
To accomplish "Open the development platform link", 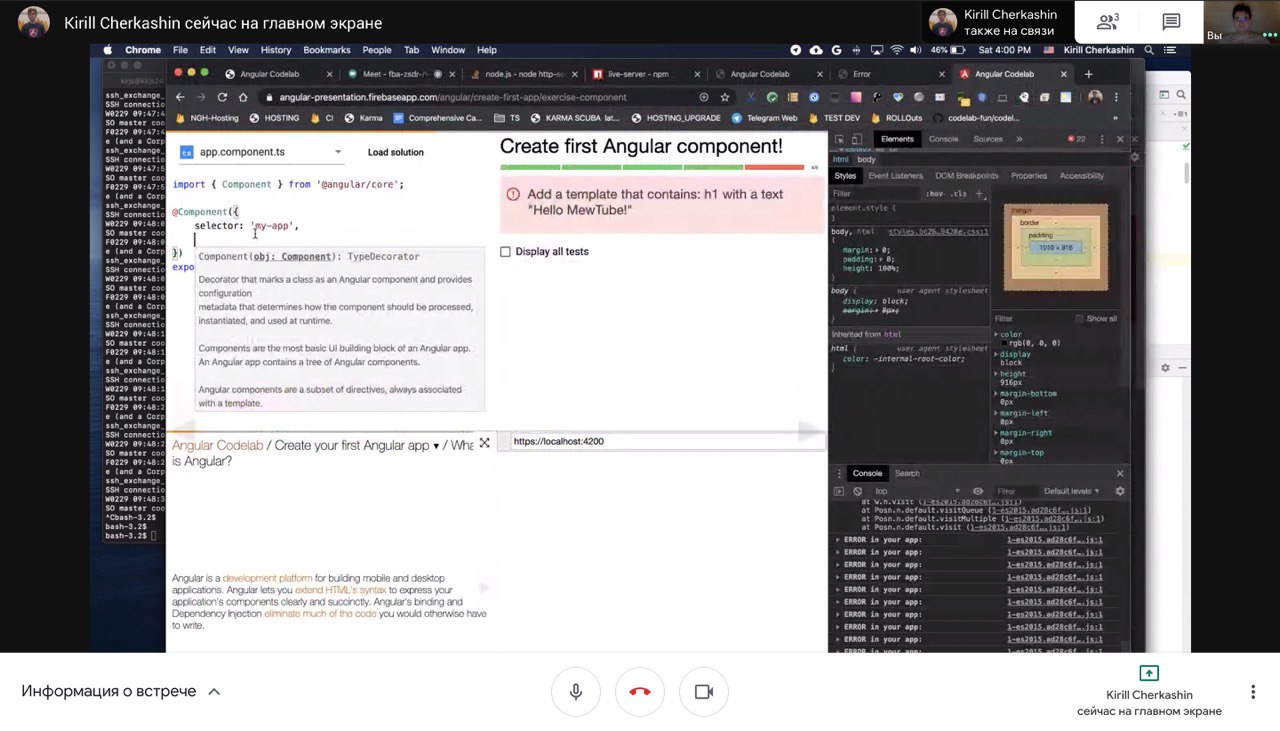I will click(268, 578).
